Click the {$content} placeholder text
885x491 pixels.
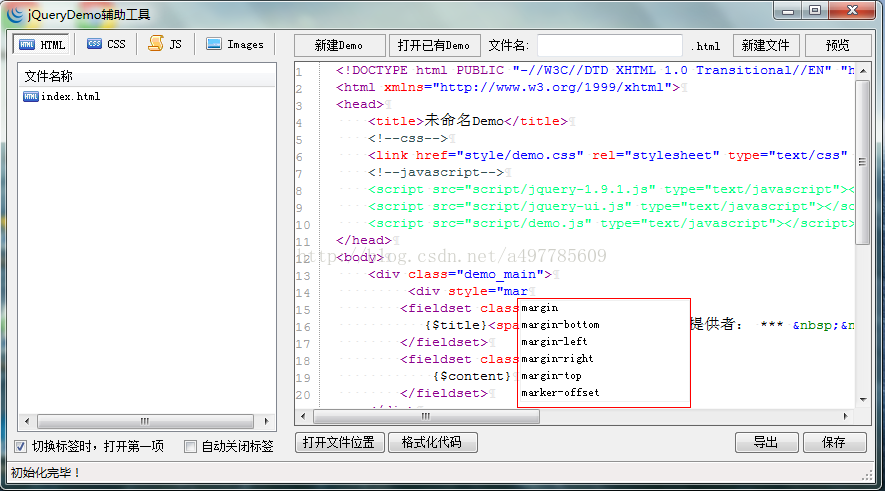472,376
